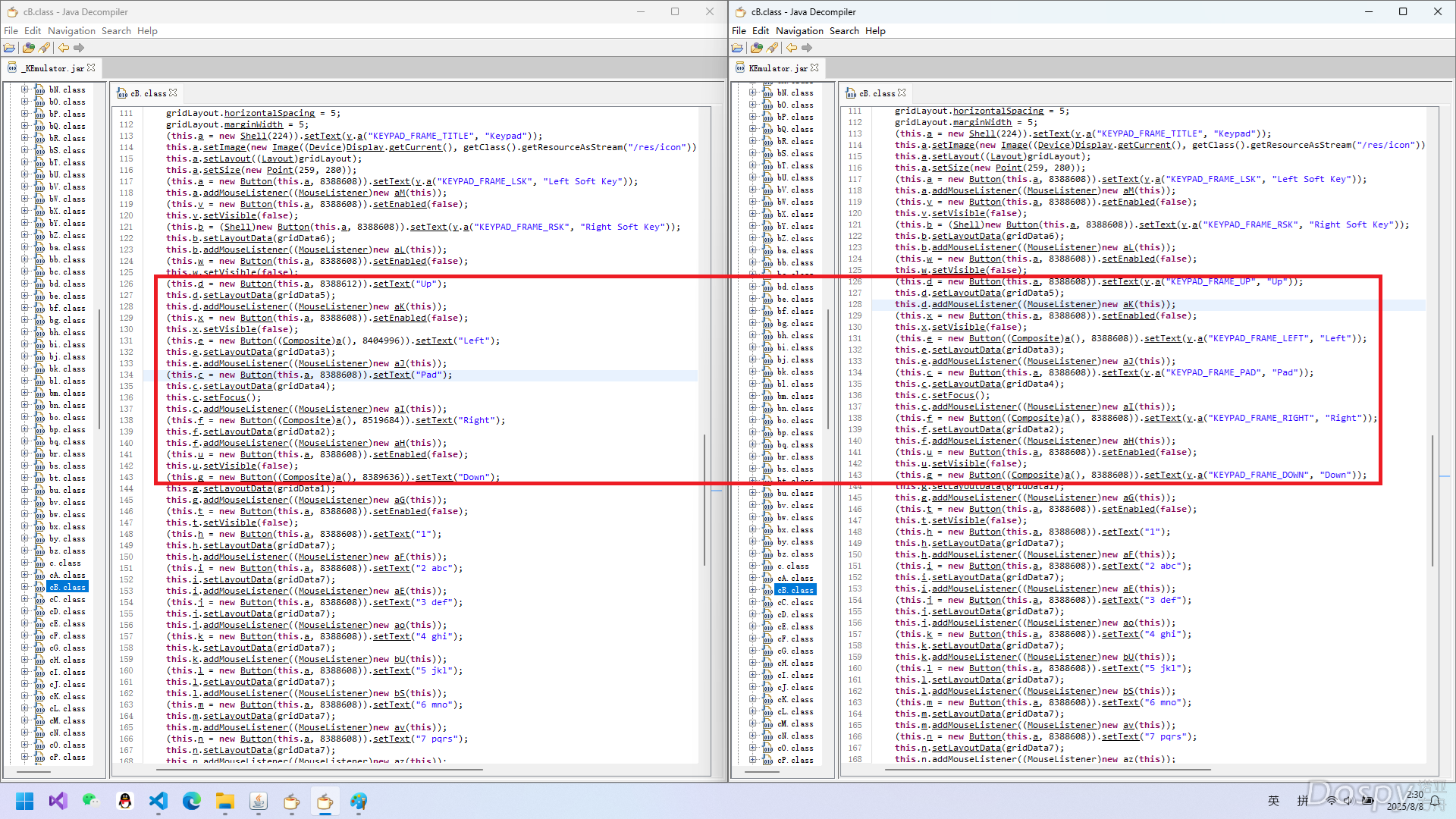Image resolution: width=1456 pixels, height=819 pixels.
Task: Launch Visual Studio from taskbar
Action: [58, 801]
